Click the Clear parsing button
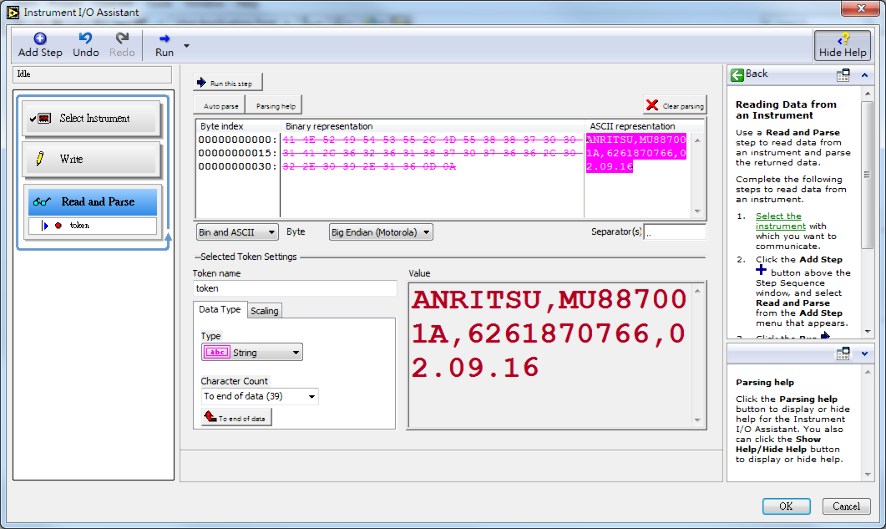886x529 pixels. point(675,105)
